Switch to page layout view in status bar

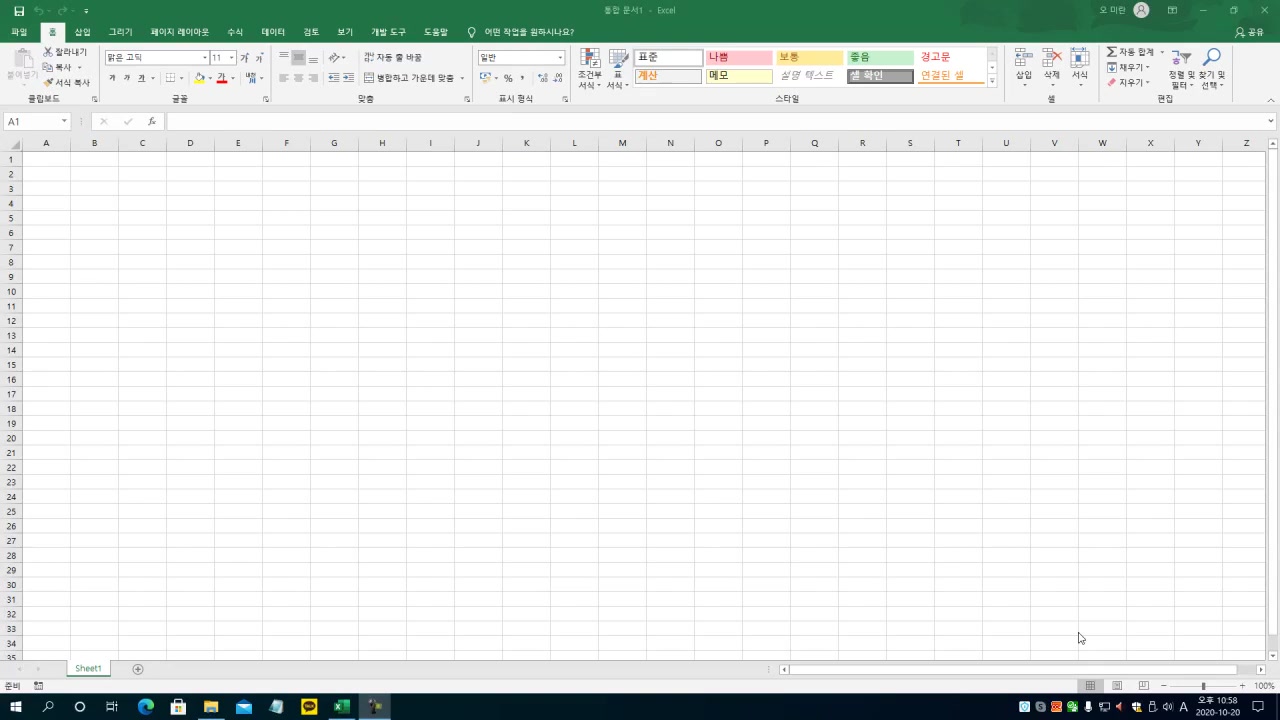(1117, 686)
